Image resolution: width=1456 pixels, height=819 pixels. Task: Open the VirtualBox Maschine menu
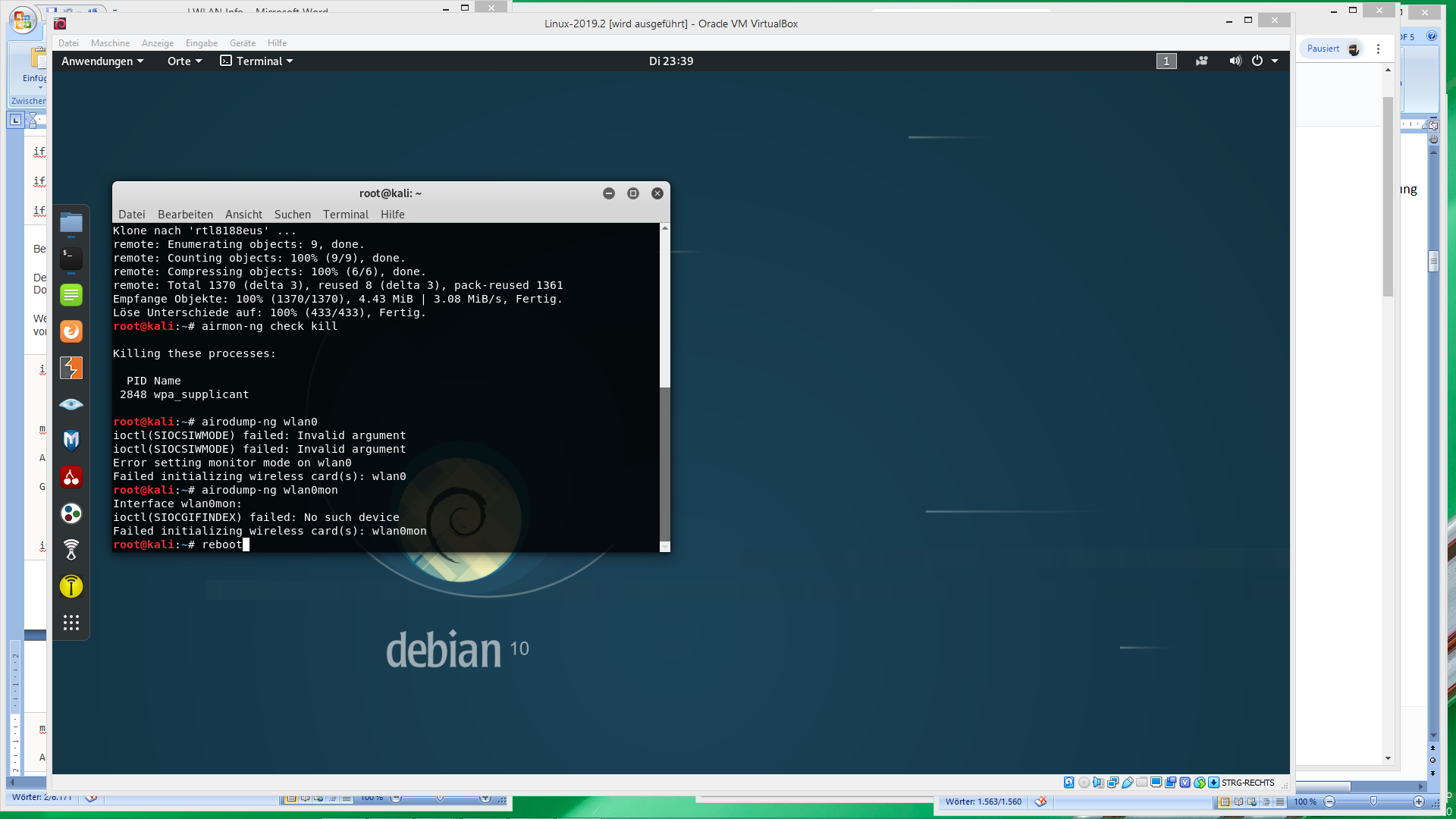[x=110, y=43]
